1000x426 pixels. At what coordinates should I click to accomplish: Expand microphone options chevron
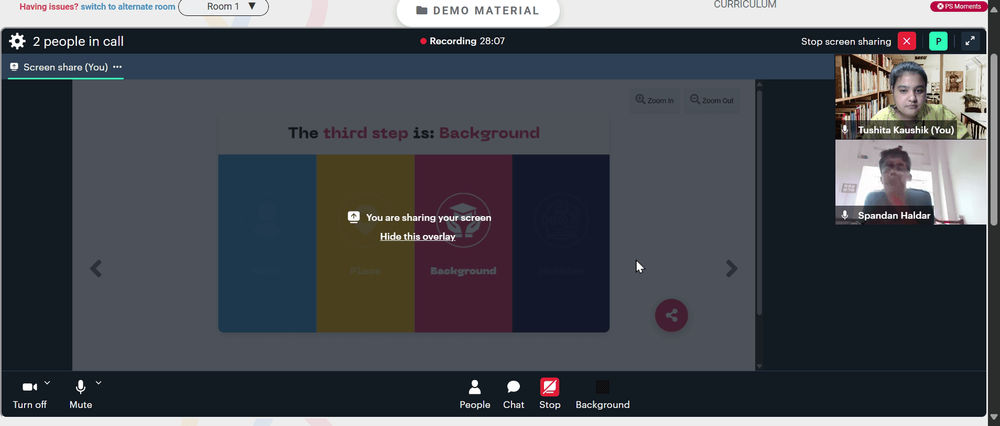(x=98, y=383)
